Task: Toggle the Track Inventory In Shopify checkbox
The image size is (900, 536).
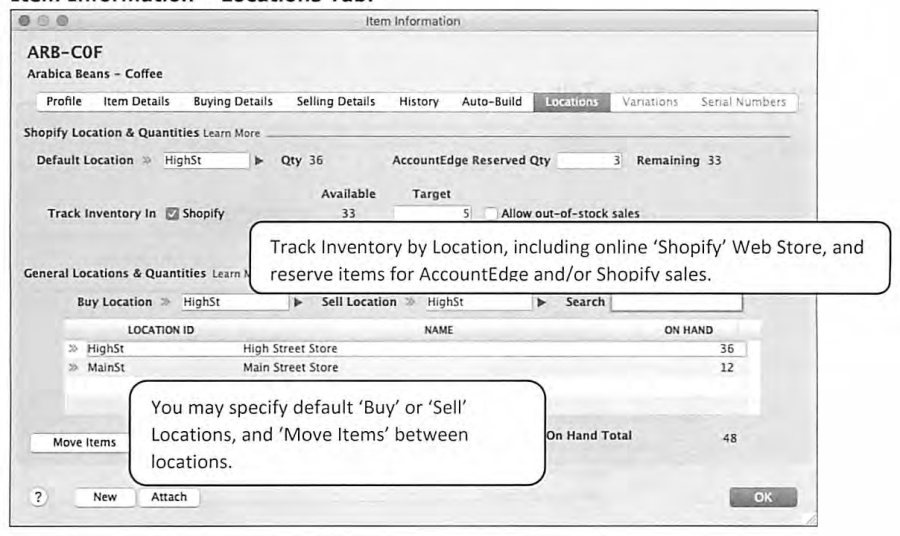Action: (x=172, y=213)
